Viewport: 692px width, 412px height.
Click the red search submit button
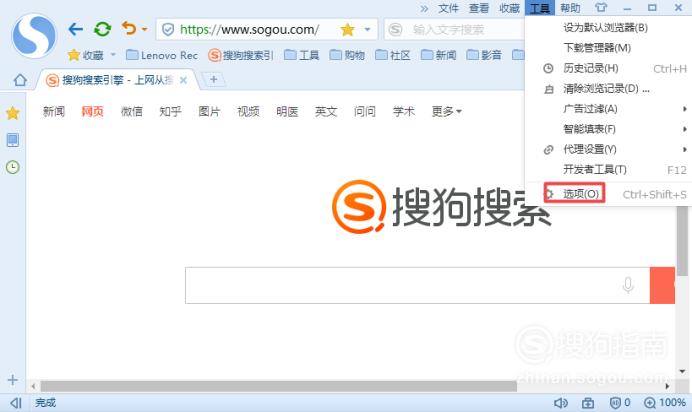click(662, 285)
